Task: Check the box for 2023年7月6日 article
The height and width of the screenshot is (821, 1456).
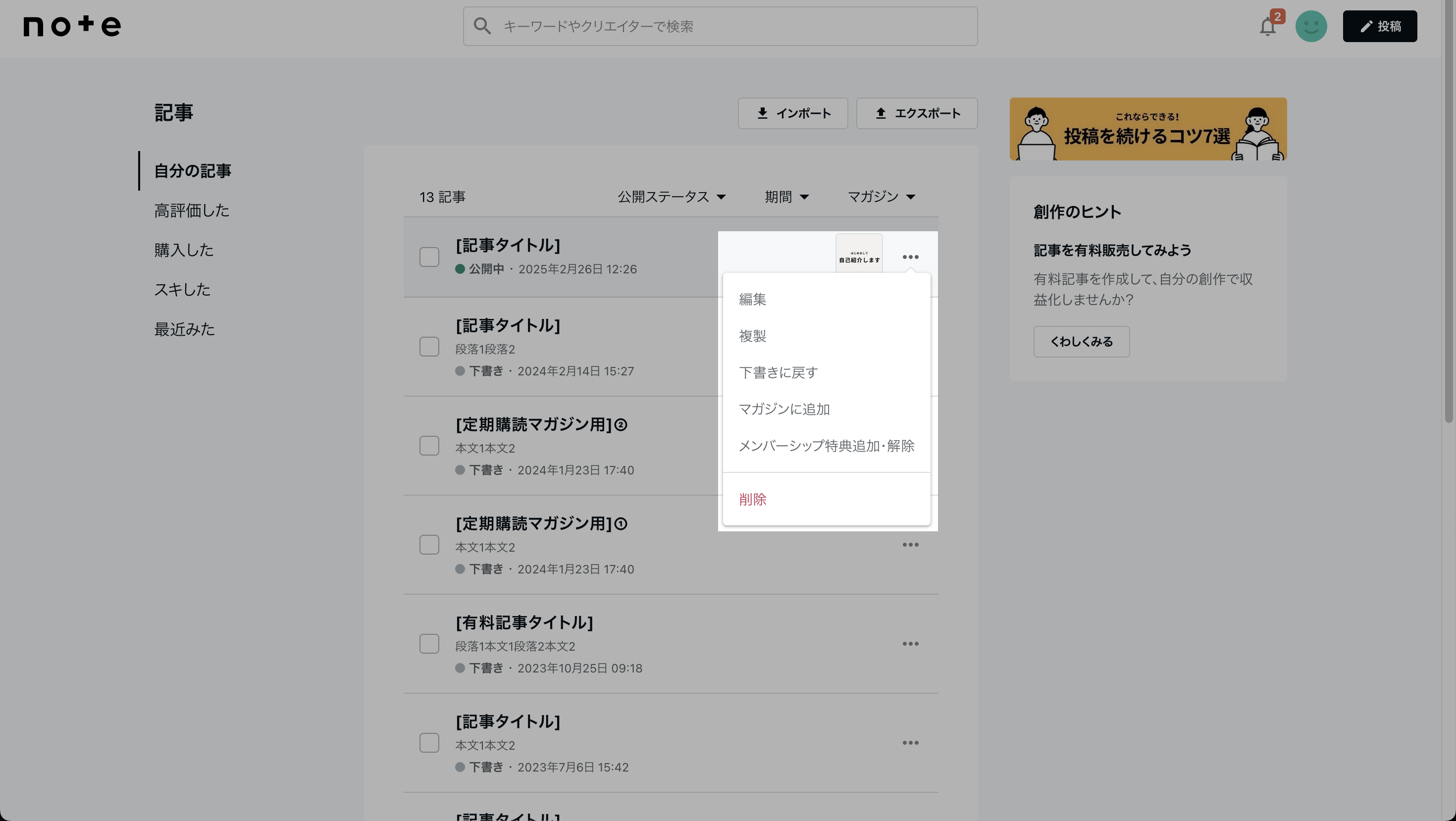Action: [x=429, y=742]
